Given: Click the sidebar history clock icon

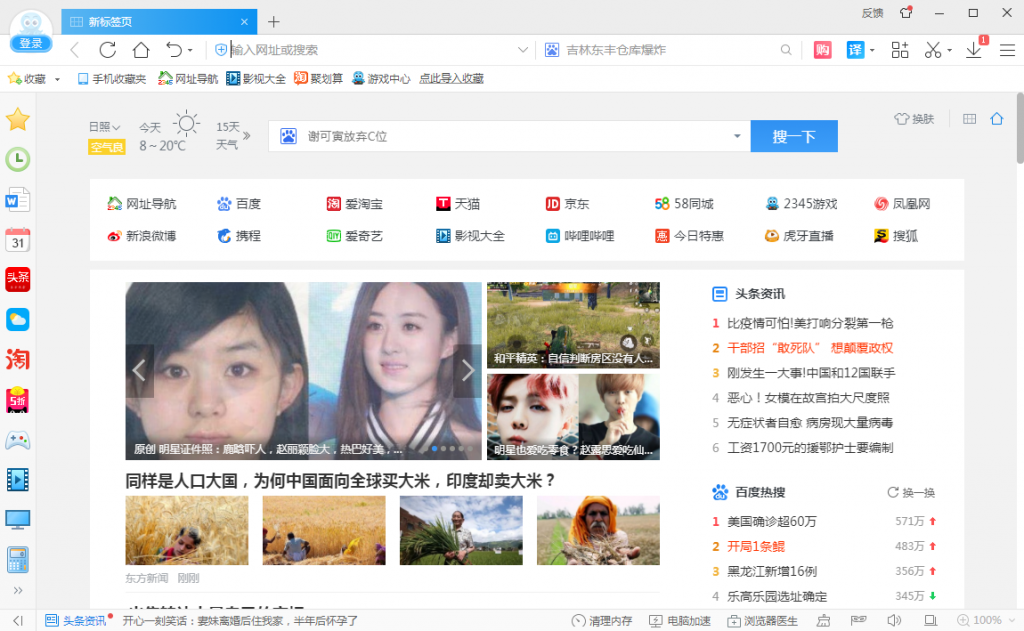Looking at the screenshot, I should pos(18,159).
